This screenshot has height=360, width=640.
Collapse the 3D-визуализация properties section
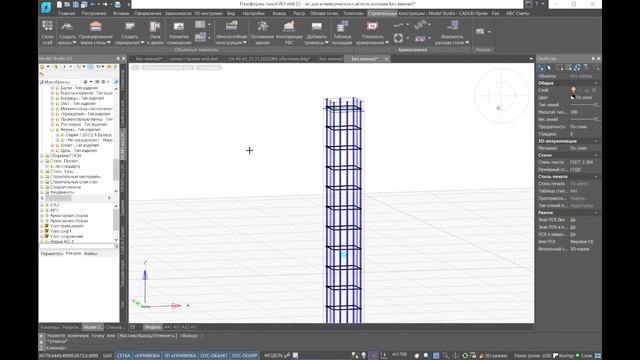[596, 141]
